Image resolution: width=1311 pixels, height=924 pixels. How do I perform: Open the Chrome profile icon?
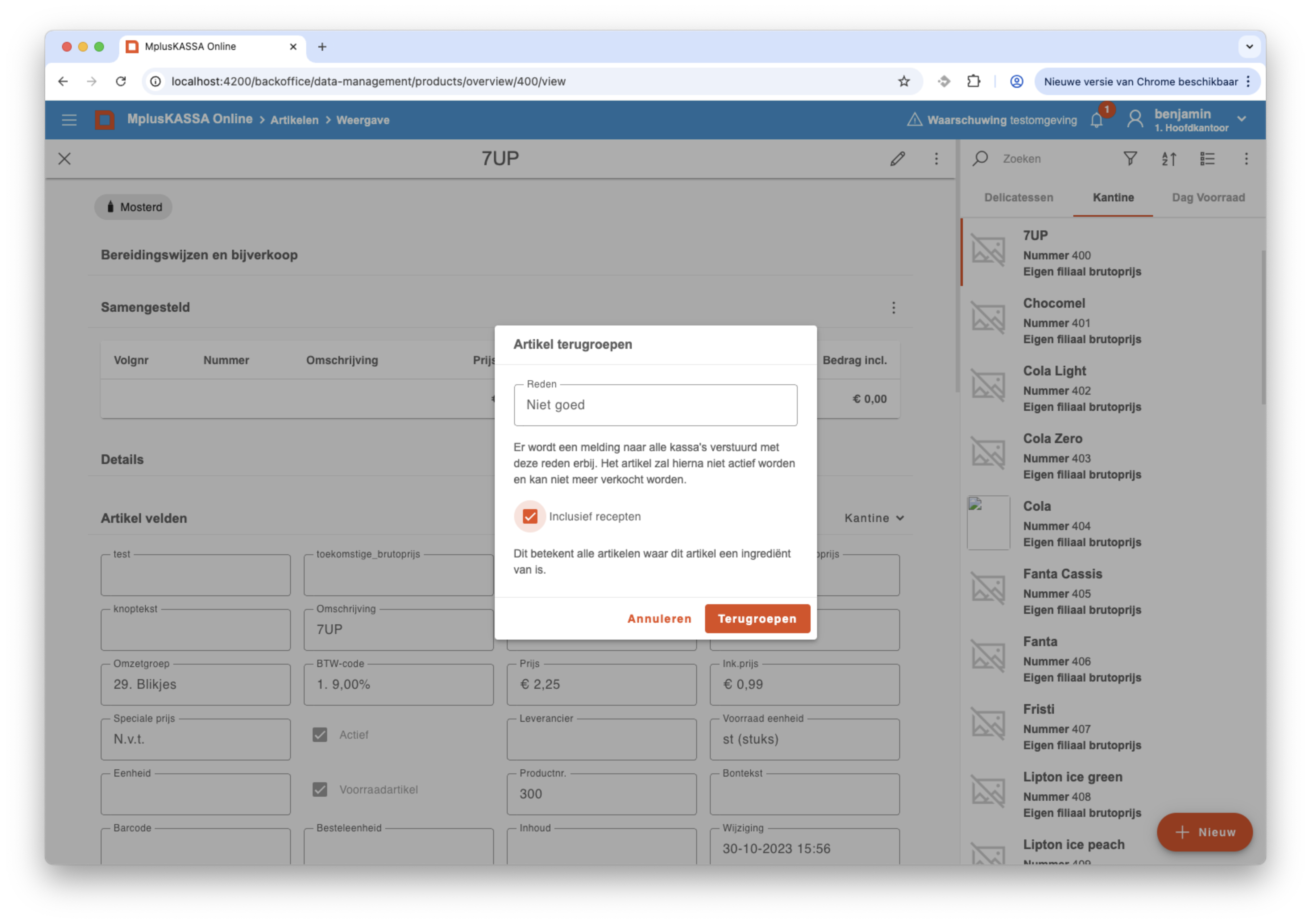click(1016, 81)
